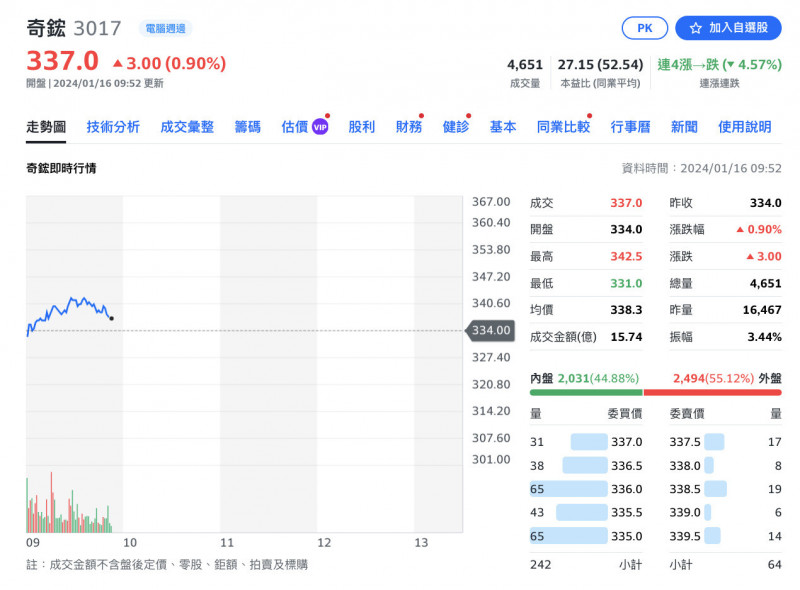Click the 昨量 value 16,467
Image resolution: width=800 pixels, height=590 pixels.
click(762, 310)
